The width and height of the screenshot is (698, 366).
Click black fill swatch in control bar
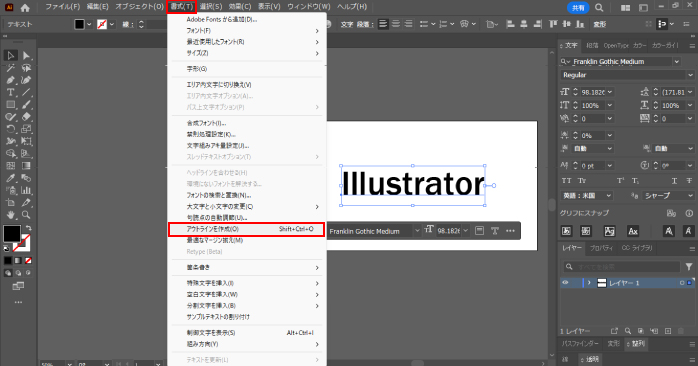79,24
